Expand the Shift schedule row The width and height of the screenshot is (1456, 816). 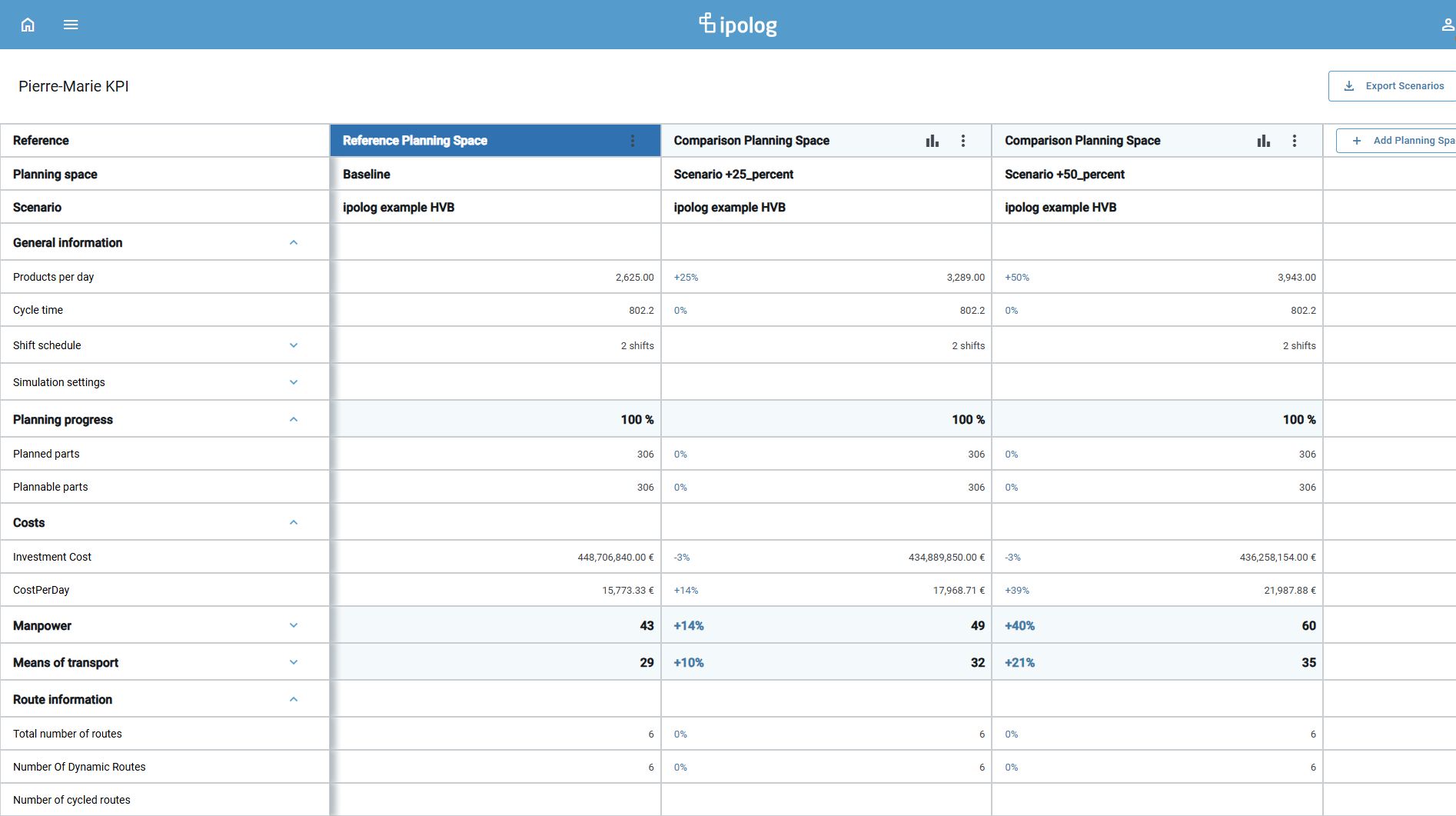point(293,346)
